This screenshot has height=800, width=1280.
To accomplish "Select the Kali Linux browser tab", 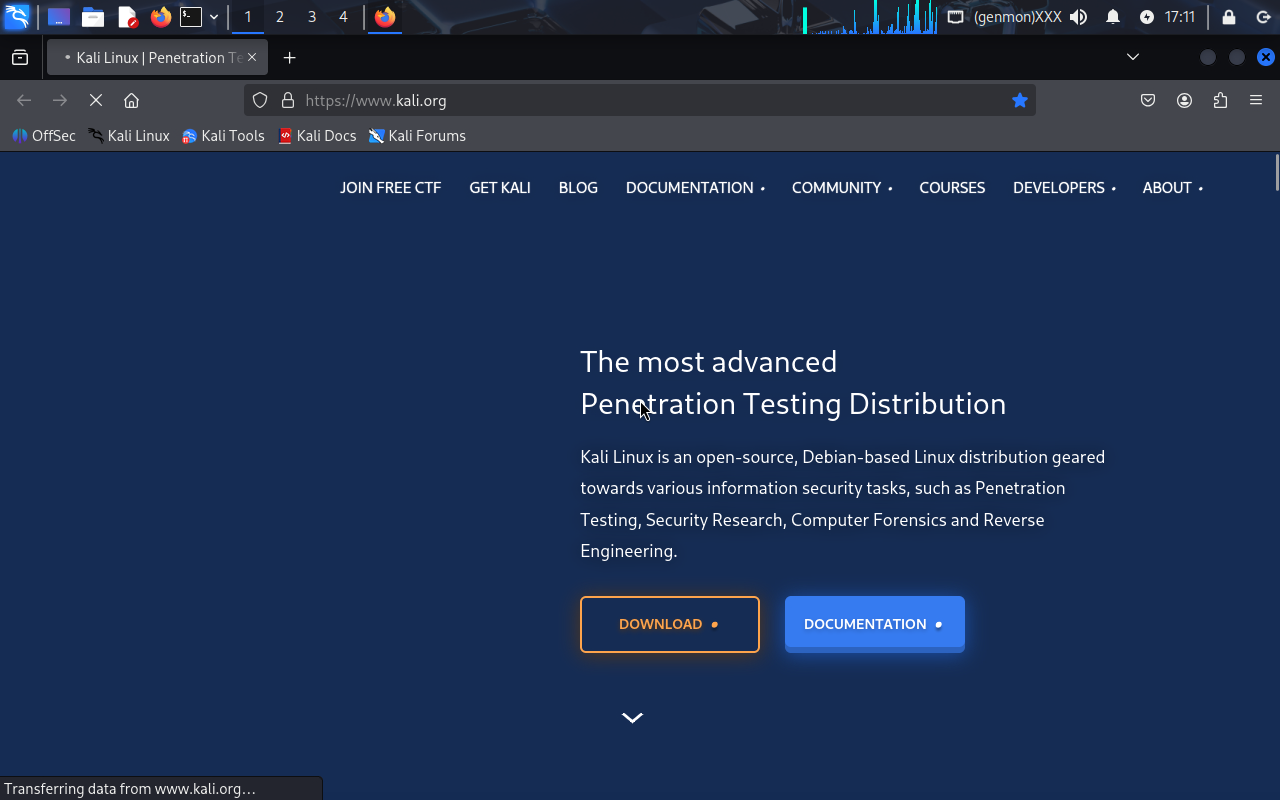I will point(157,58).
